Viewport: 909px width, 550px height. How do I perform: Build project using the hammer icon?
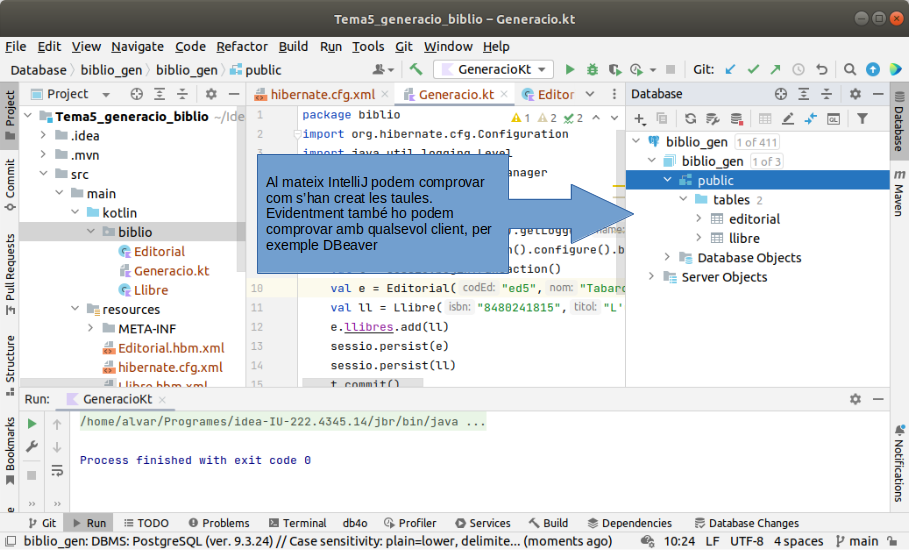[416, 70]
